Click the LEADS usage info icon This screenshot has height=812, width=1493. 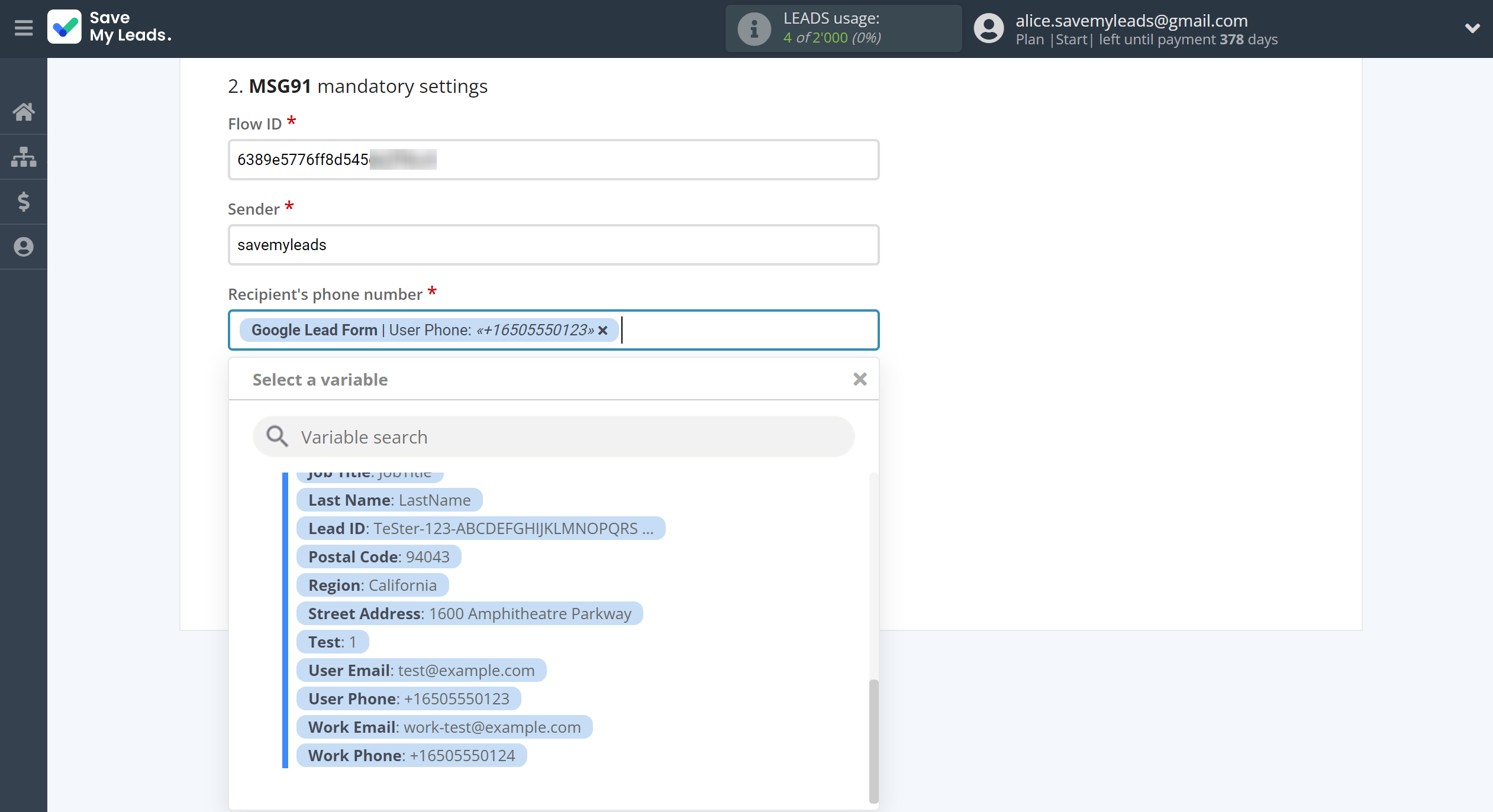pos(754,28)
